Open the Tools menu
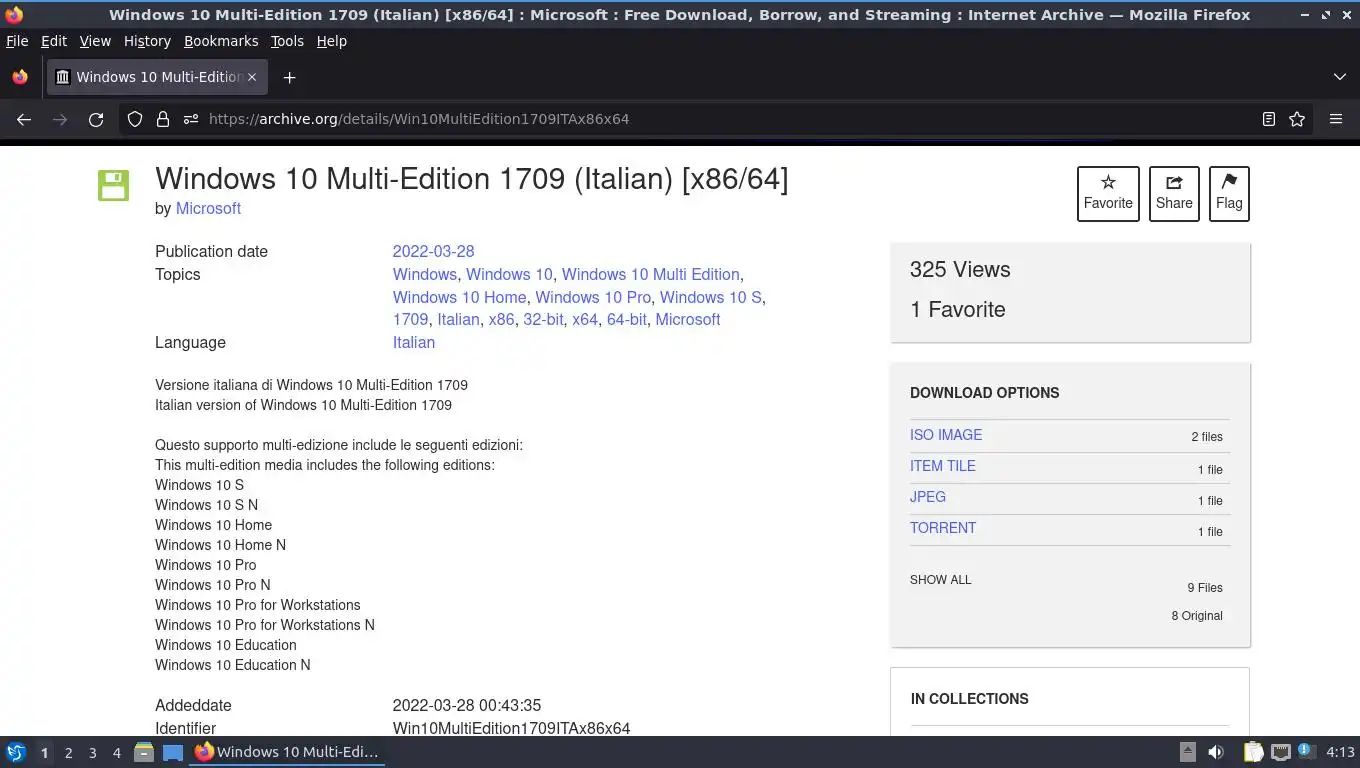The height and width of the screenshot is (768, 1360). click(x=287, y=41)
